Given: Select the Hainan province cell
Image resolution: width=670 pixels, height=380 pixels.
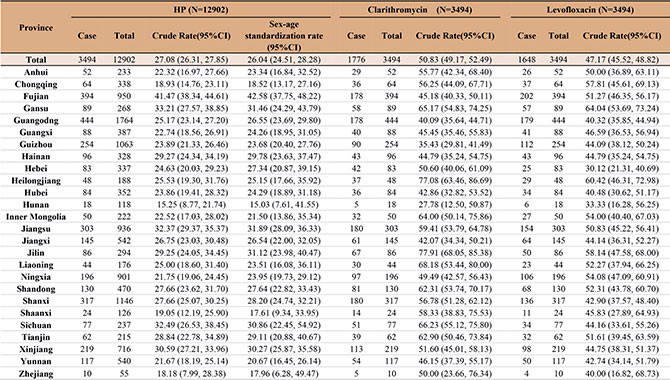Looking at the screenshot, I should [36, 156].
